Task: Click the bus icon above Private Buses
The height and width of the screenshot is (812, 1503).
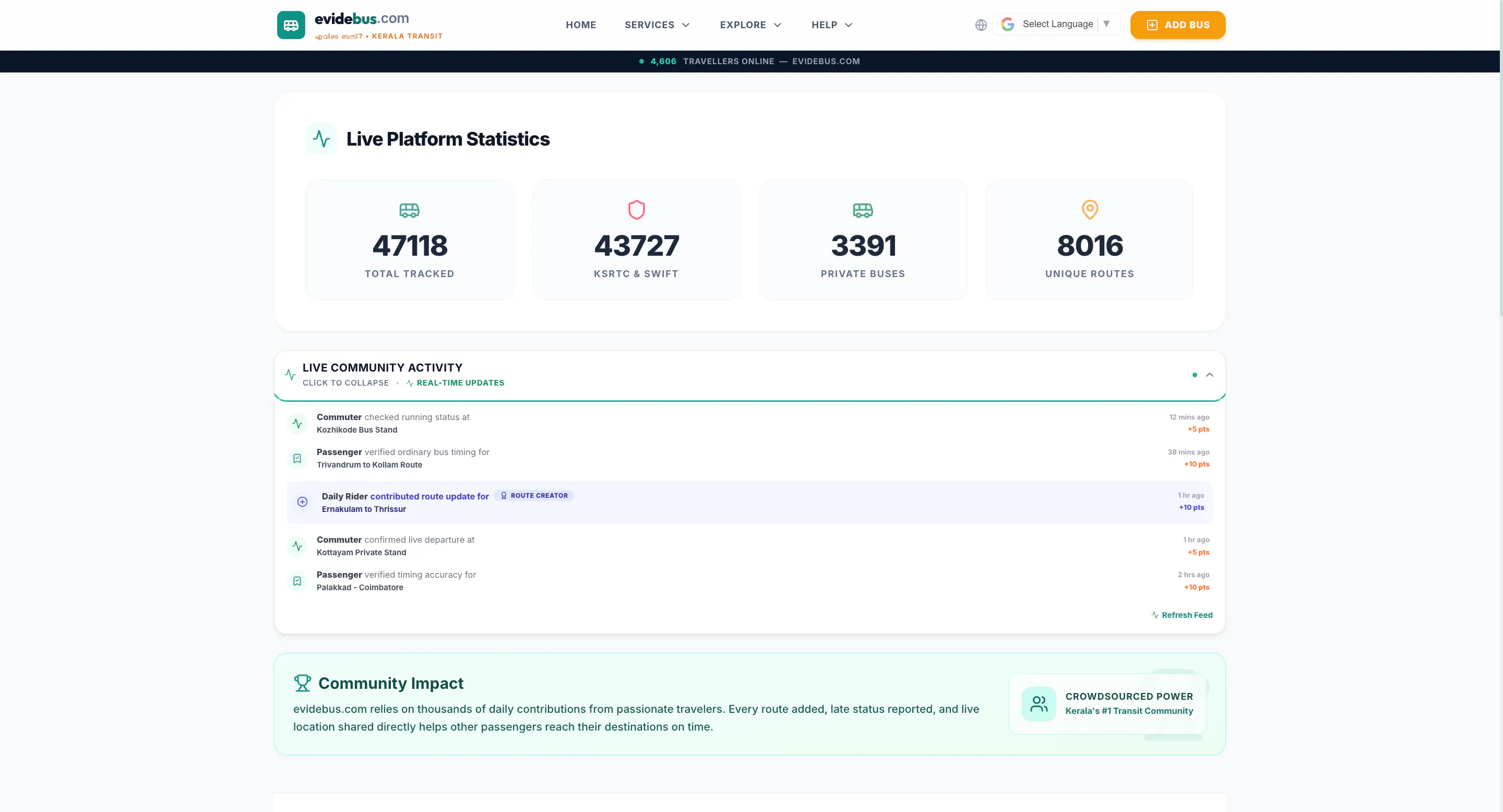Action: 863,210
